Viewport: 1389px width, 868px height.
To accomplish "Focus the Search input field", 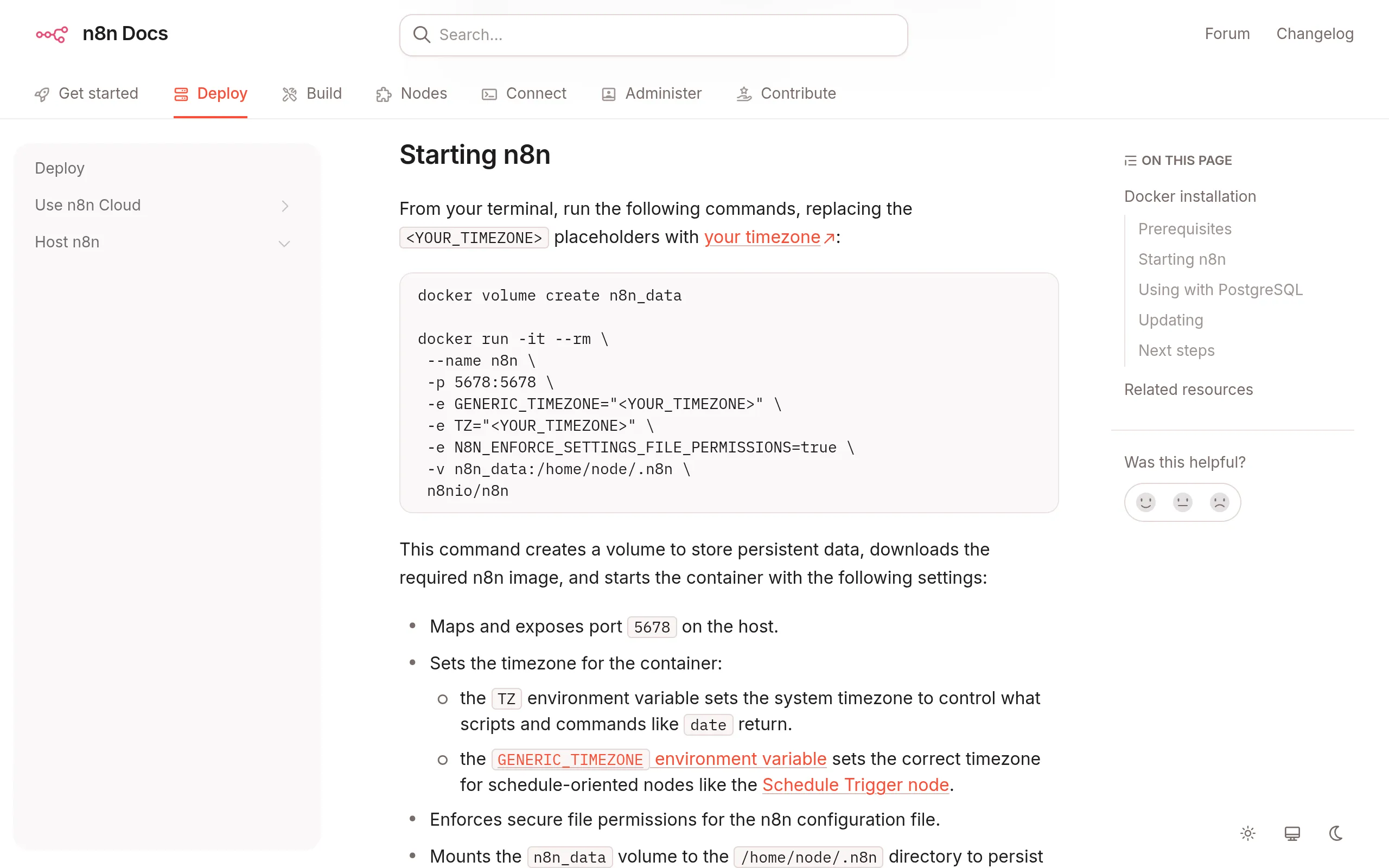I will (x=654, y=35).
